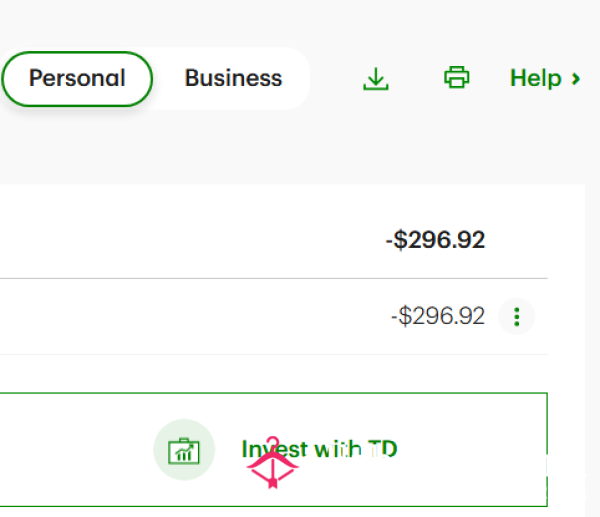The height and width of the screenshot is (517, 600).
Task: Click the printer icon
Action: coord(457,78)
